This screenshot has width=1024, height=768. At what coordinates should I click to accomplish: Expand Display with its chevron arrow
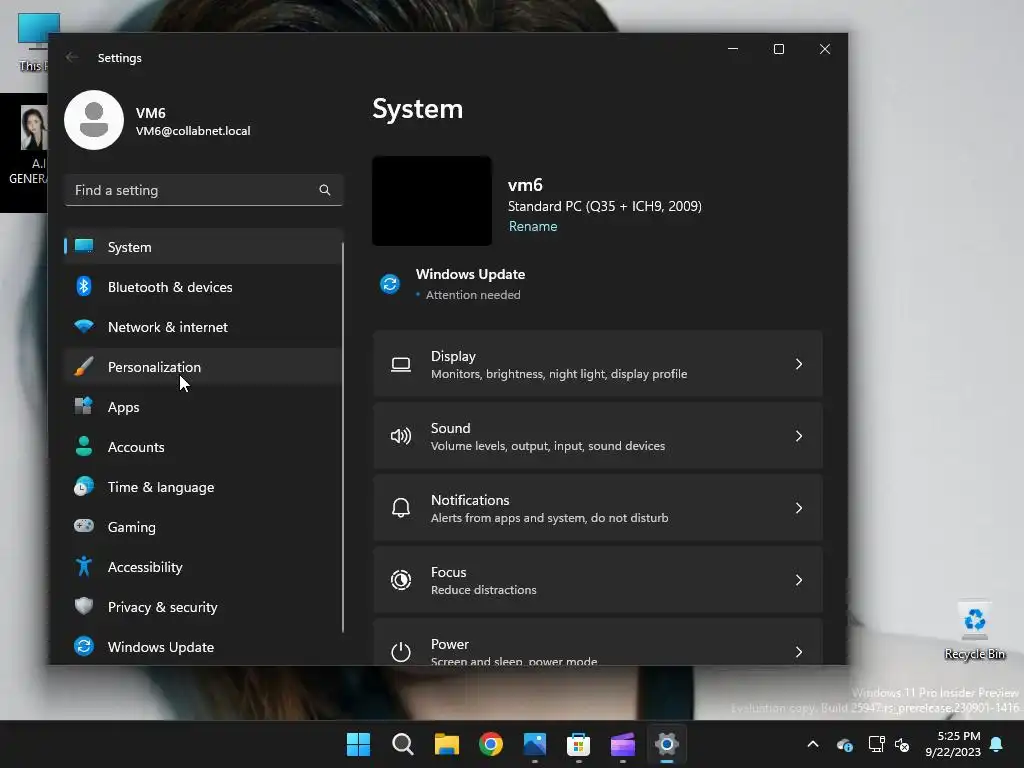799,364
